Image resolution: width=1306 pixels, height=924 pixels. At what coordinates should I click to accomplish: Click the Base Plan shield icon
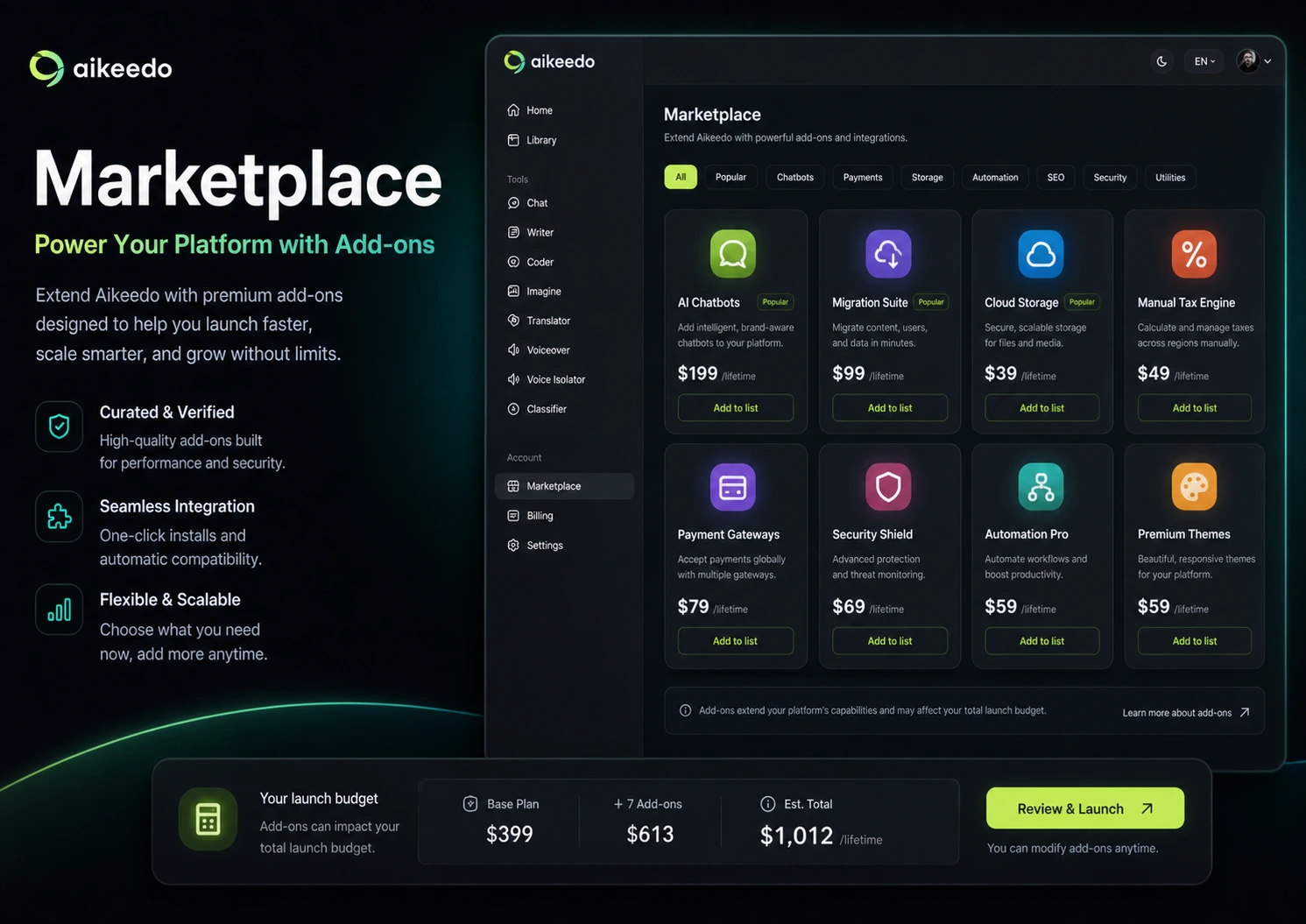470,804
